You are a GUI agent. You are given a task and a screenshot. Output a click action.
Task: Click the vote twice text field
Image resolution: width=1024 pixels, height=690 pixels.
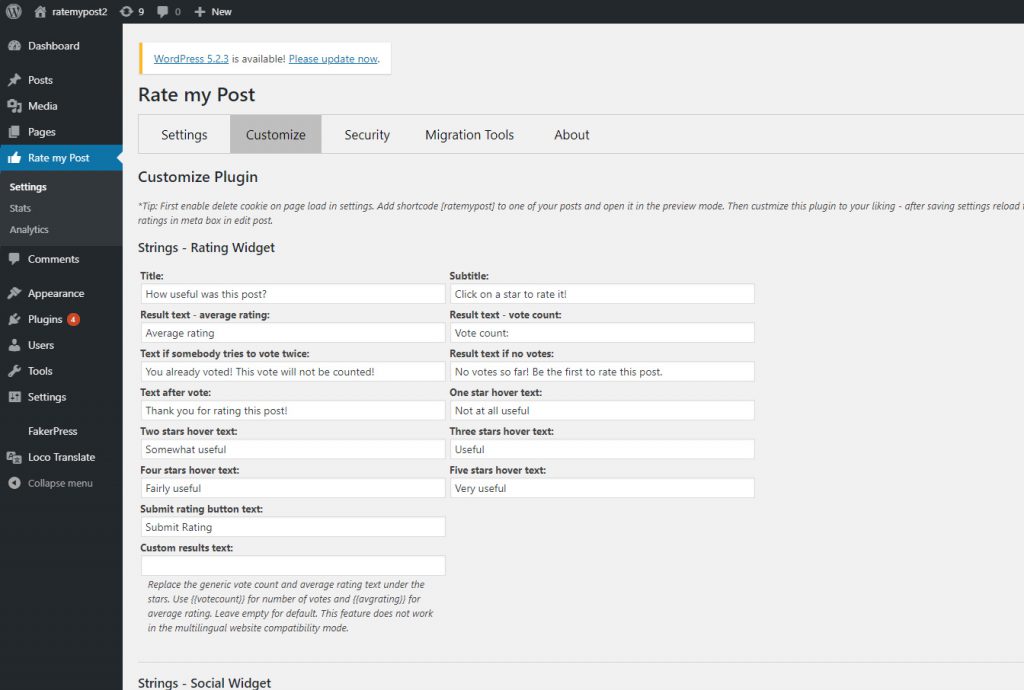pyautogui.click(x=293, y=371)
